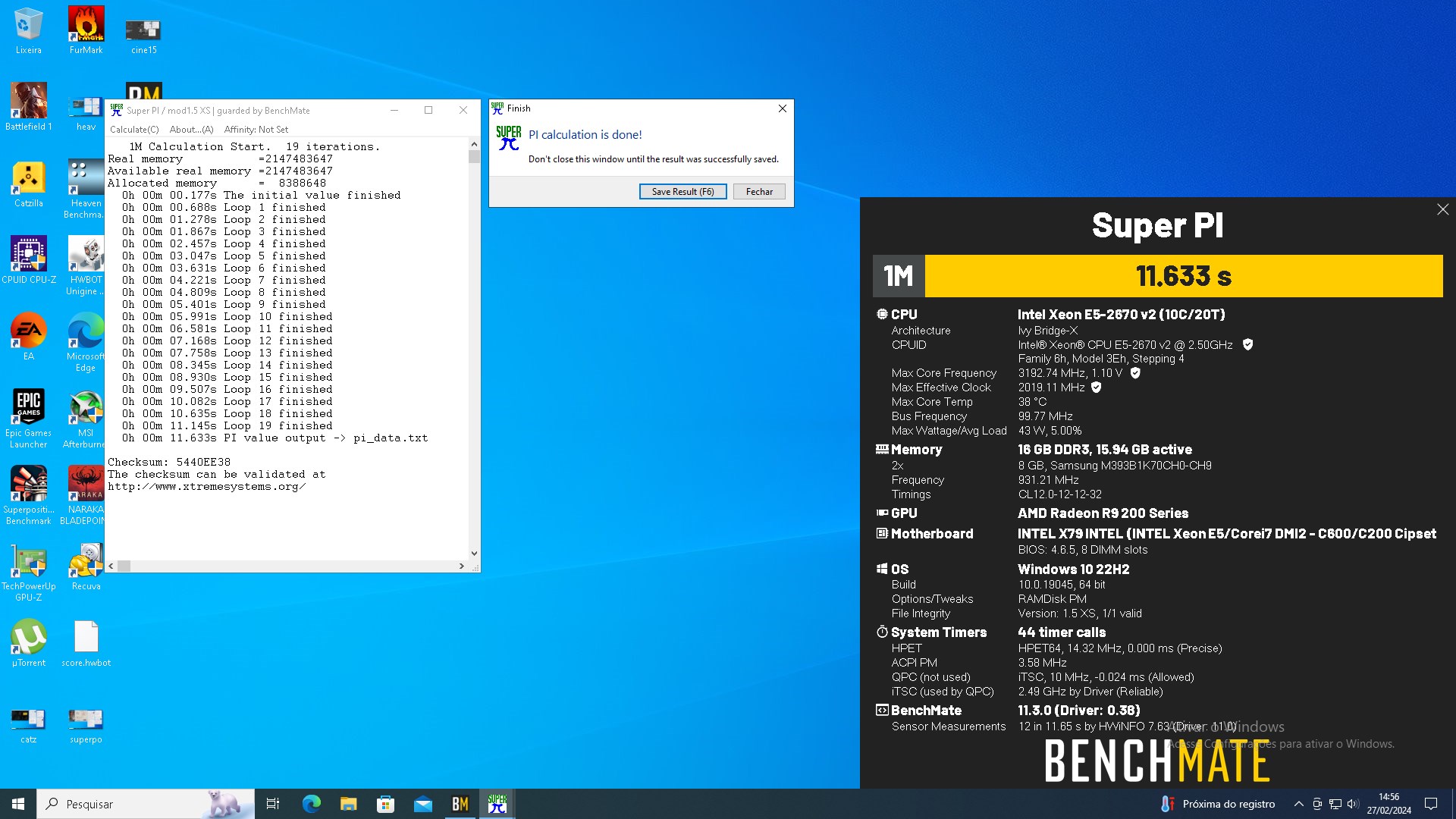Open the volume control in system tray
1456x819 pixels.
tap(1353, 804)
